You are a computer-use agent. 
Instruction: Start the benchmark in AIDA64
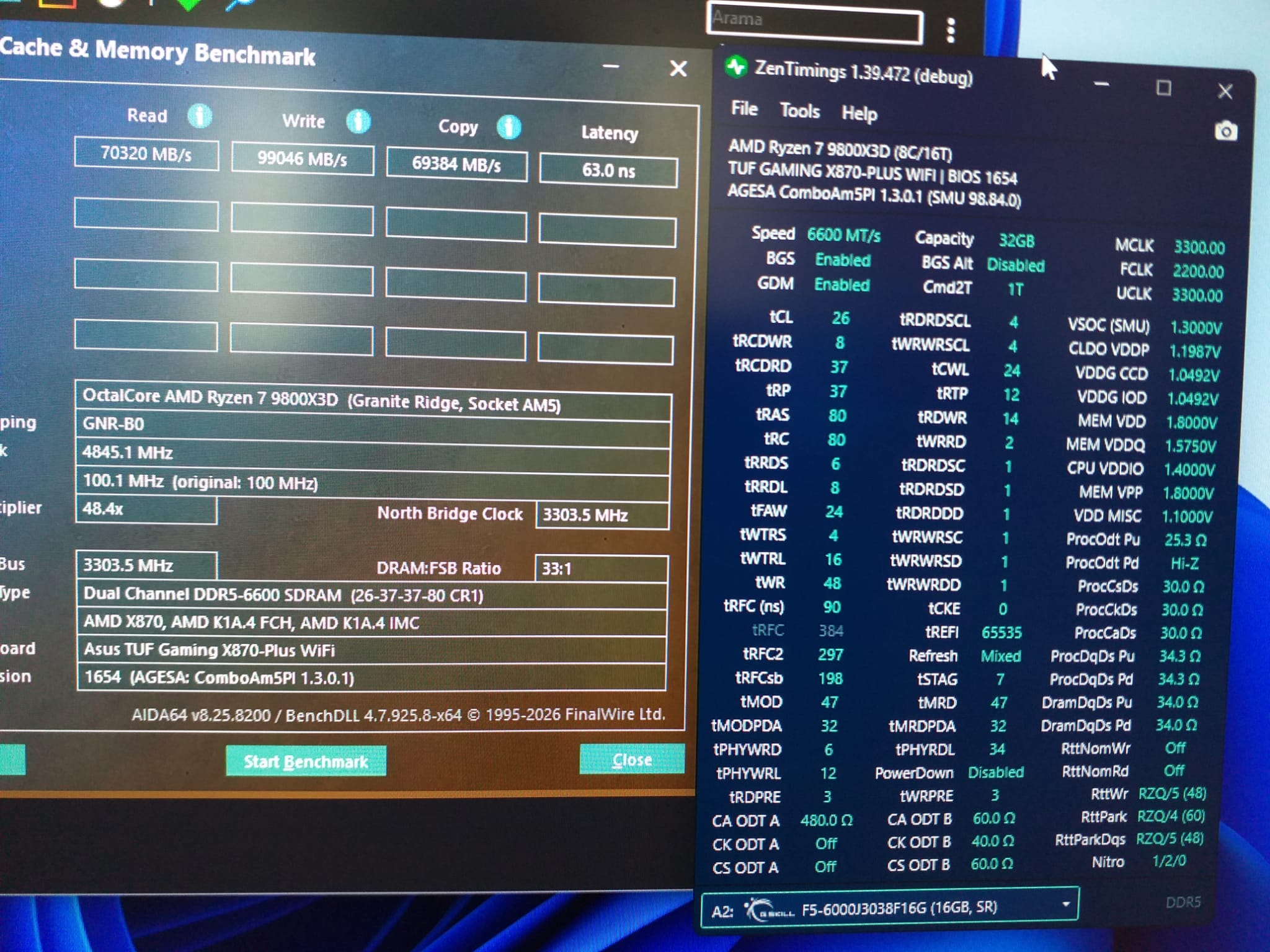click(x=306, y=760)
